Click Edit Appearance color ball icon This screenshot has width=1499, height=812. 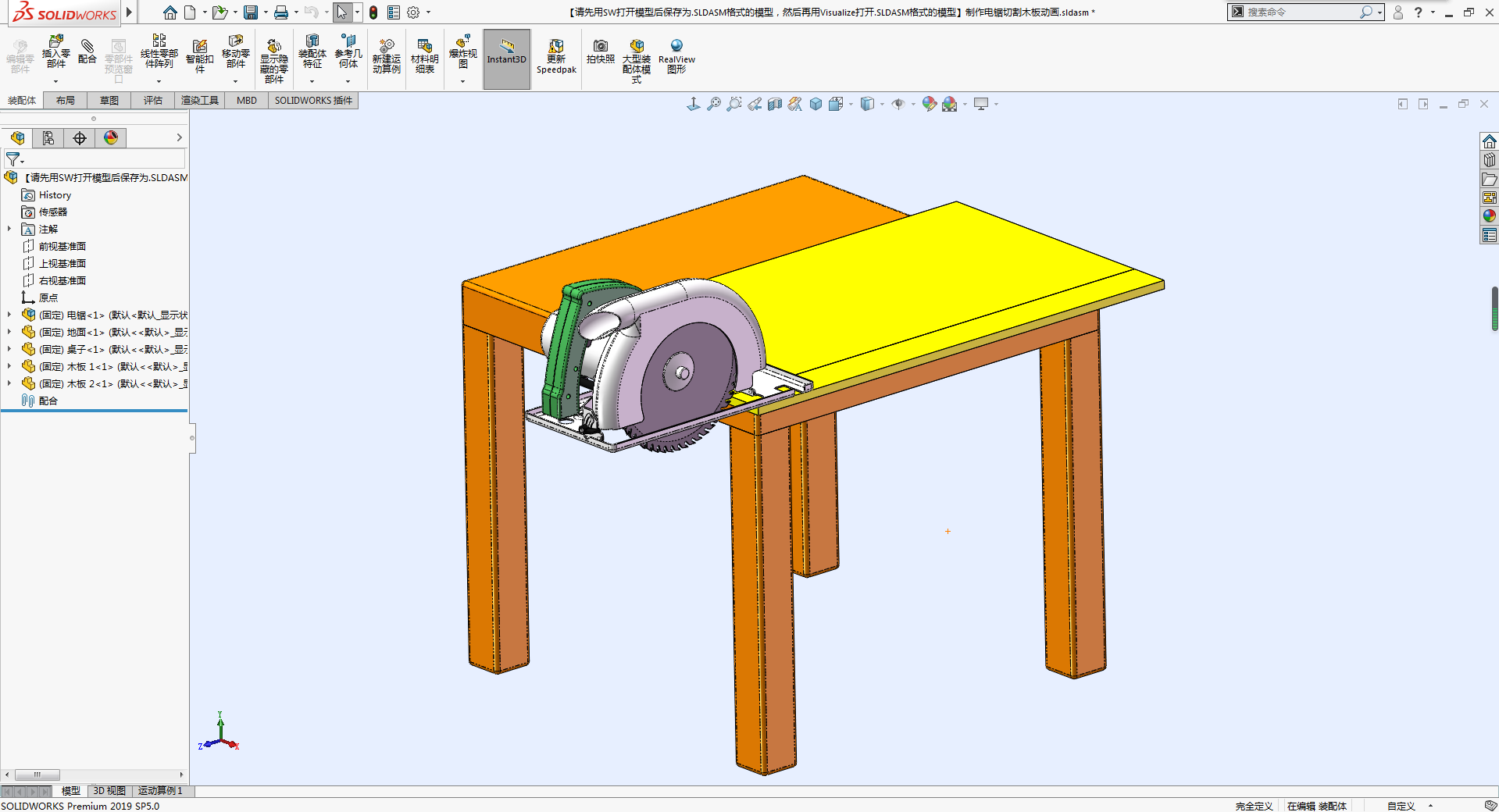[x=929, y=104]
